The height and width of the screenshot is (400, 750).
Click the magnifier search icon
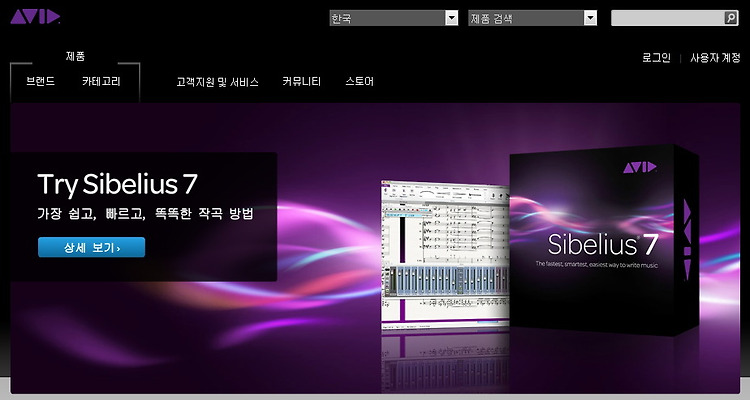tap(731, 18)
